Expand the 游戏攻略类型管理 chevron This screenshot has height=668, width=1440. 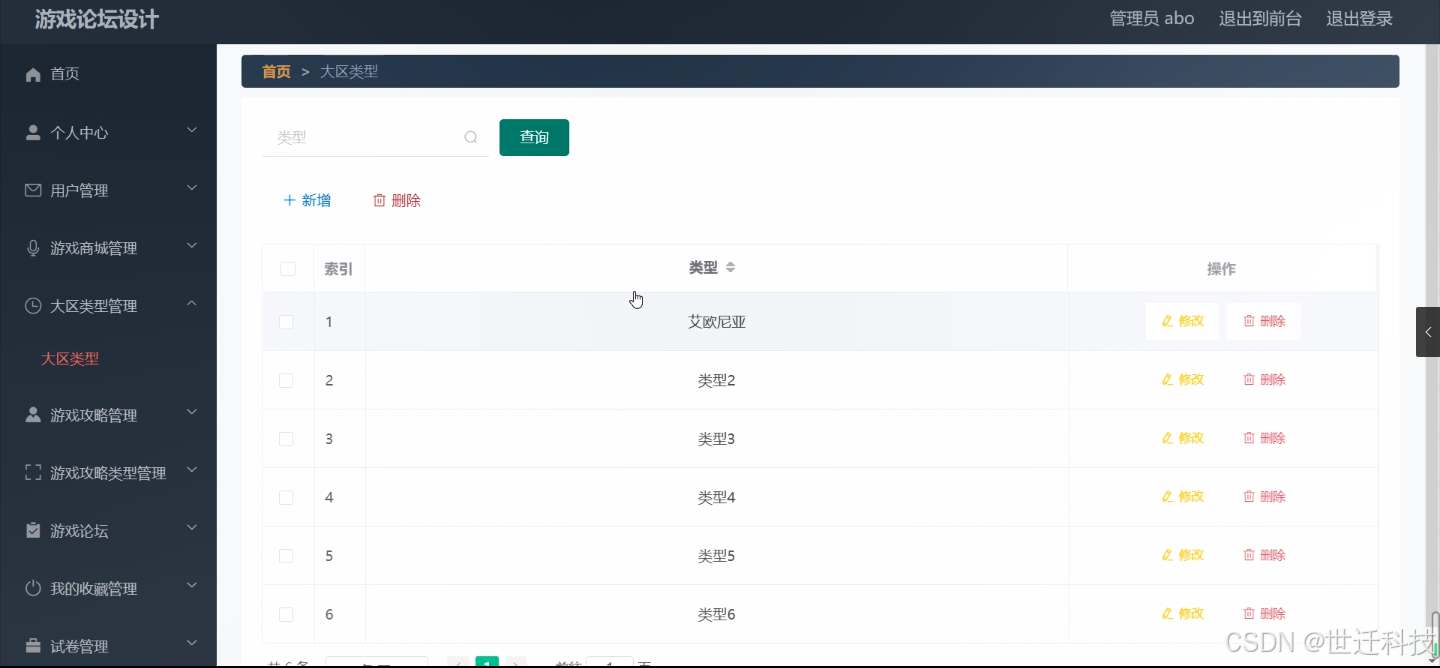(192, 470)
